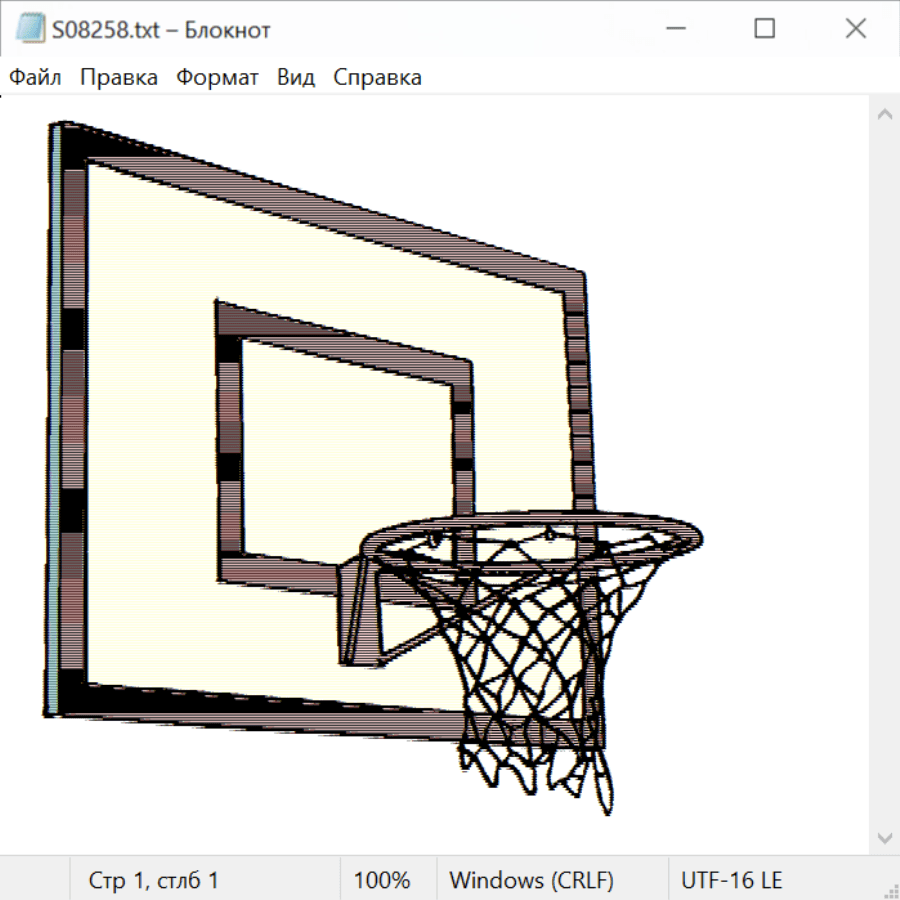Click the vertical scrollbar track
900x900 pixels.
tap(884, 470)
